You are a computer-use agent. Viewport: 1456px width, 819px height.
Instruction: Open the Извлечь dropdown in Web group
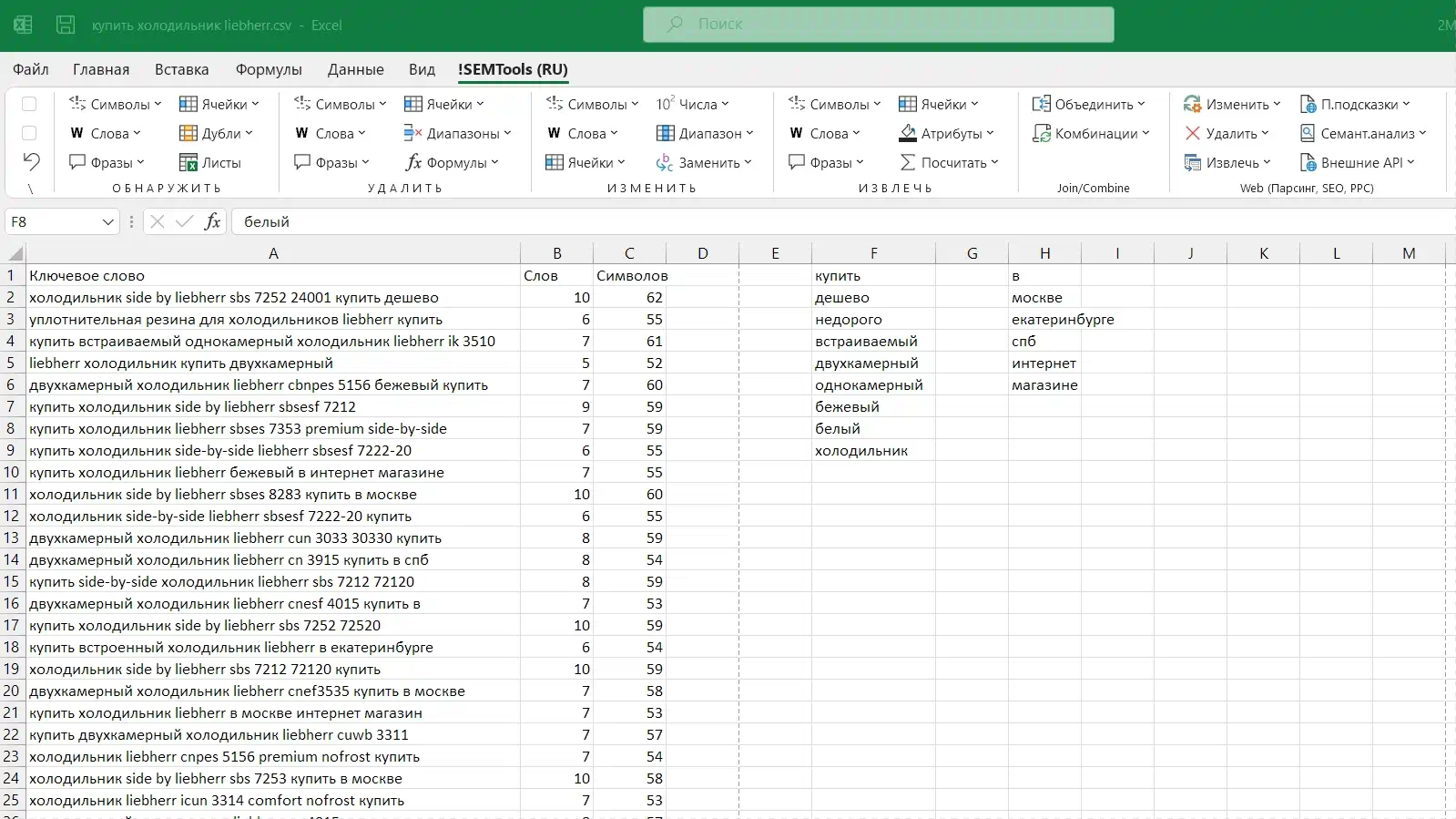click(x=1228, y=162)
